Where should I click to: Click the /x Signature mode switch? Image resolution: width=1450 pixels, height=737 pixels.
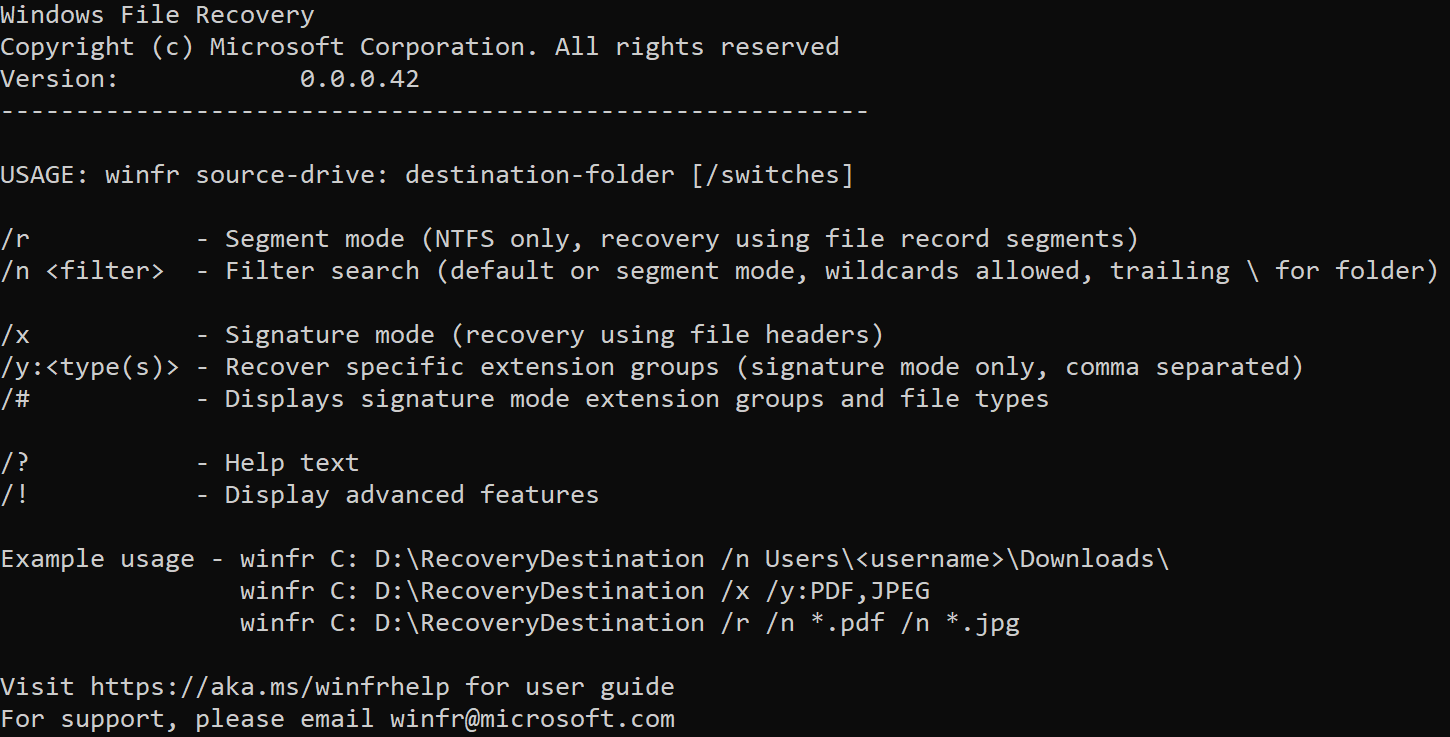[15, 335]
